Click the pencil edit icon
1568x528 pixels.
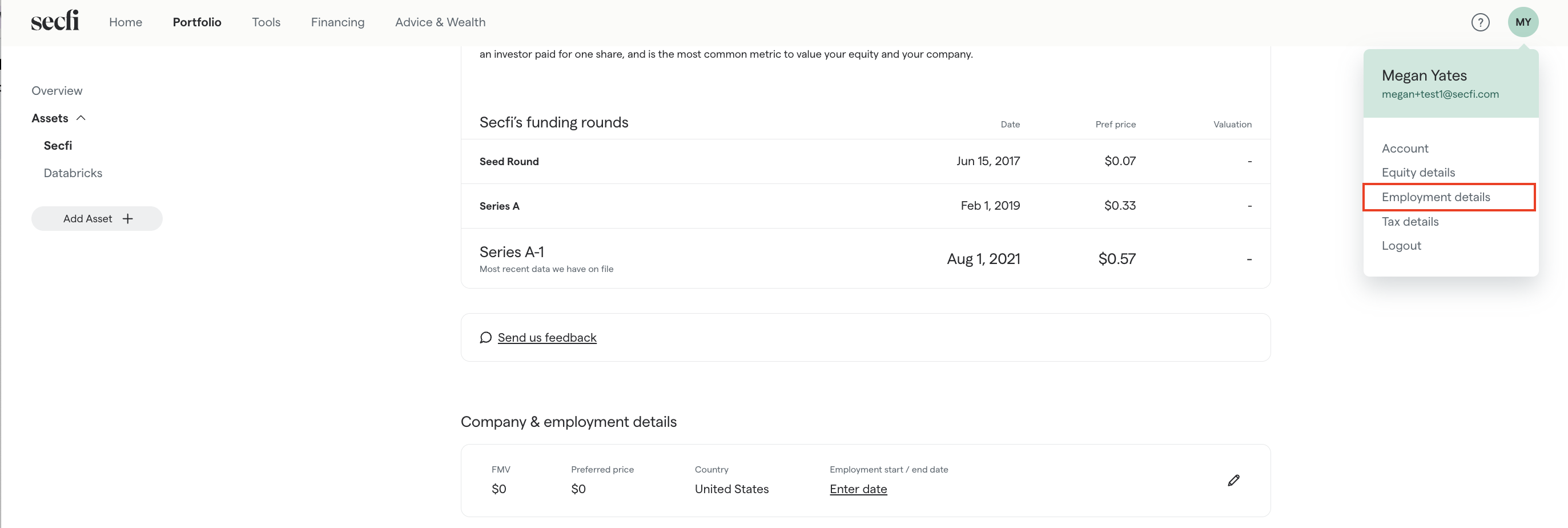coord(1233,481)
